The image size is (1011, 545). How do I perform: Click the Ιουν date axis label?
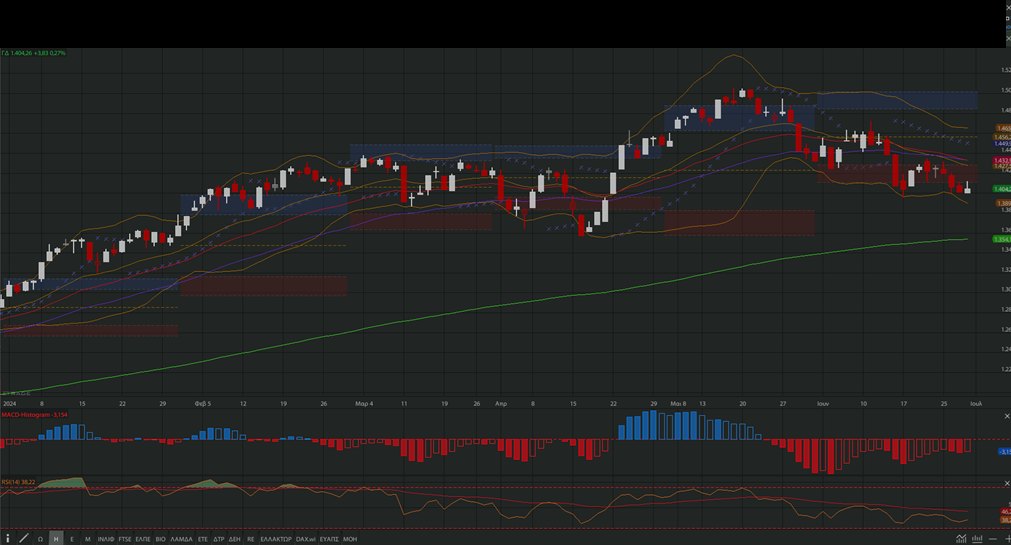pos(823,404)
